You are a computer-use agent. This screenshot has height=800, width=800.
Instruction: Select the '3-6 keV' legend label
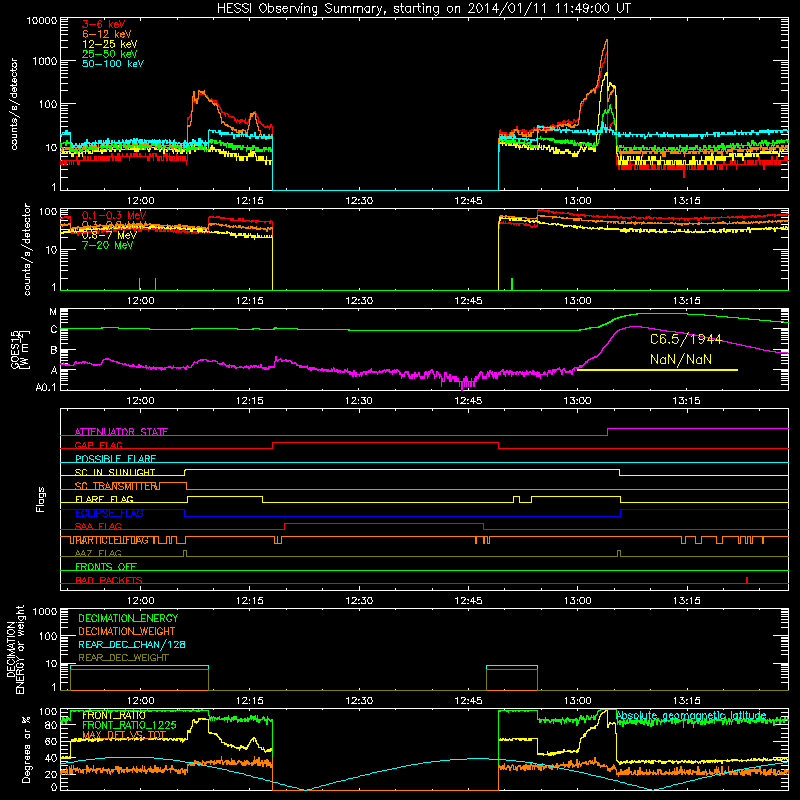pyautogui.click(x=104, y=24)
